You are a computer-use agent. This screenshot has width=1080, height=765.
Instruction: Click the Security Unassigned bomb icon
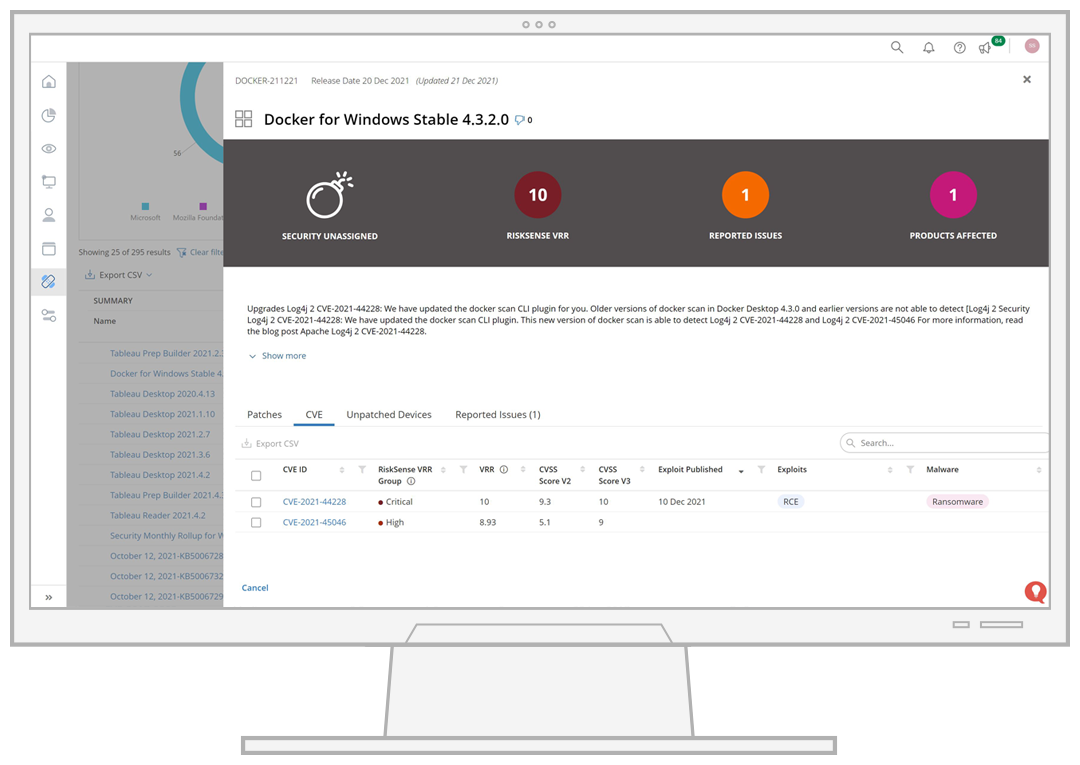click(x=329, y=195)
